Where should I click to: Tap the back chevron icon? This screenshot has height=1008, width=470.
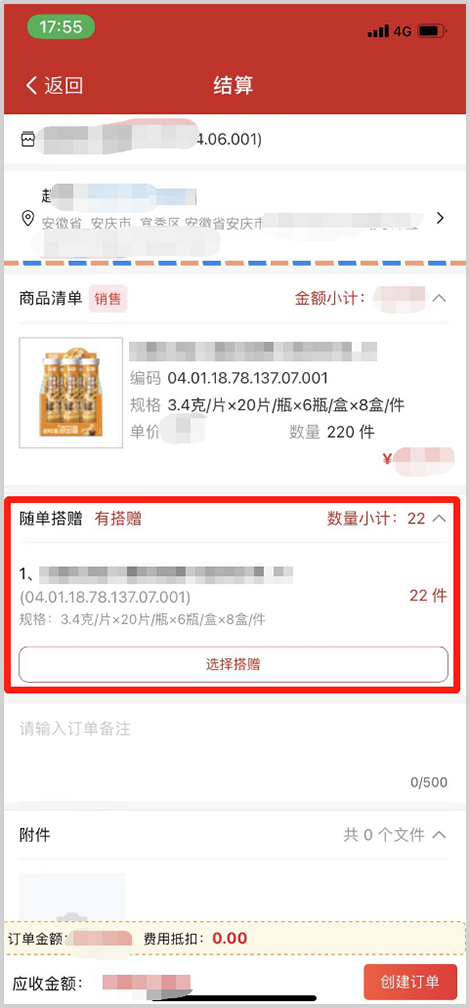(x=32, y=86)
